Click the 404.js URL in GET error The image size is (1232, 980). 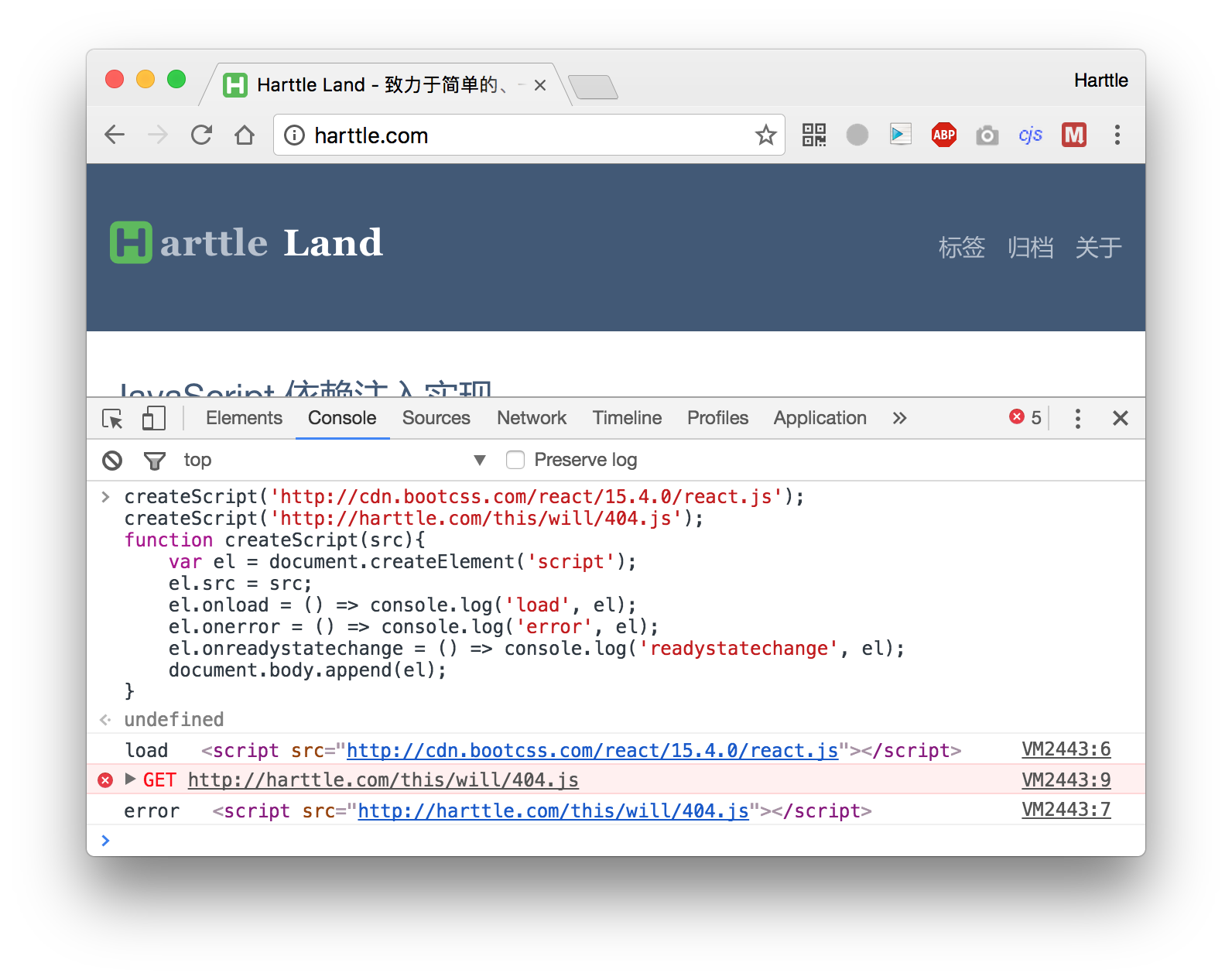pyautogui.click(x=383, y=780)
